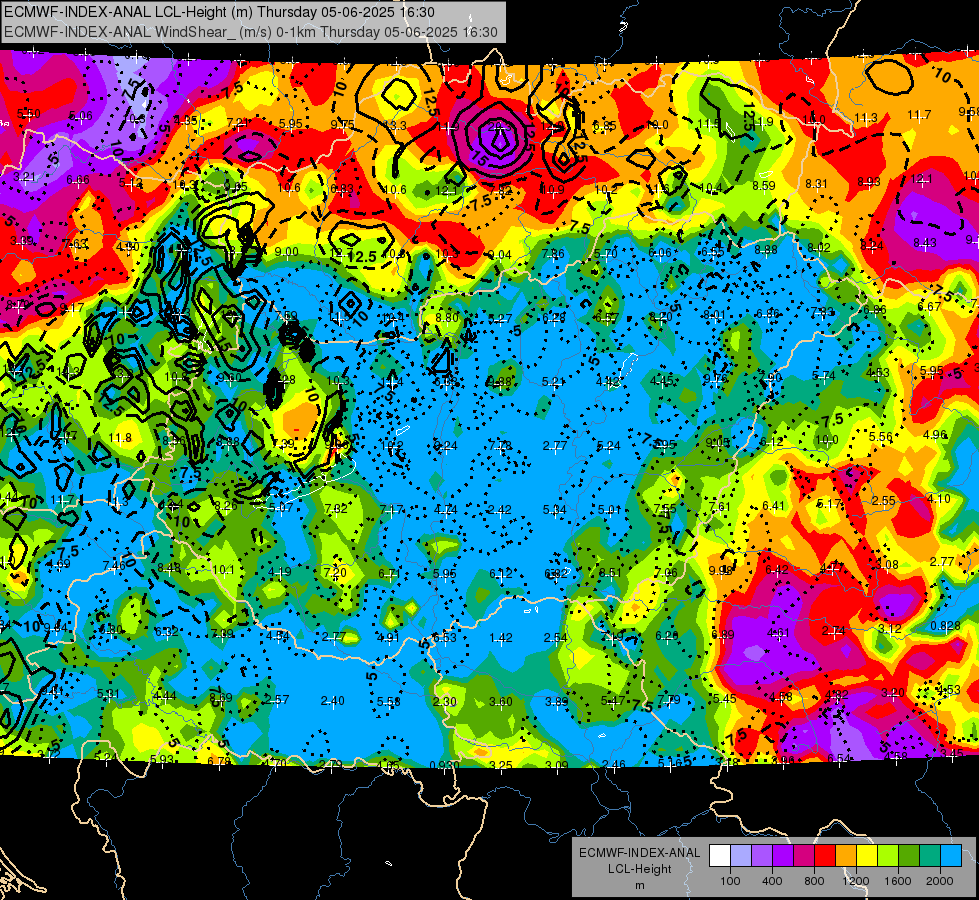Click the LCL-Height (m) title line
Screen dimensions: 979x900
click(219, 12)
